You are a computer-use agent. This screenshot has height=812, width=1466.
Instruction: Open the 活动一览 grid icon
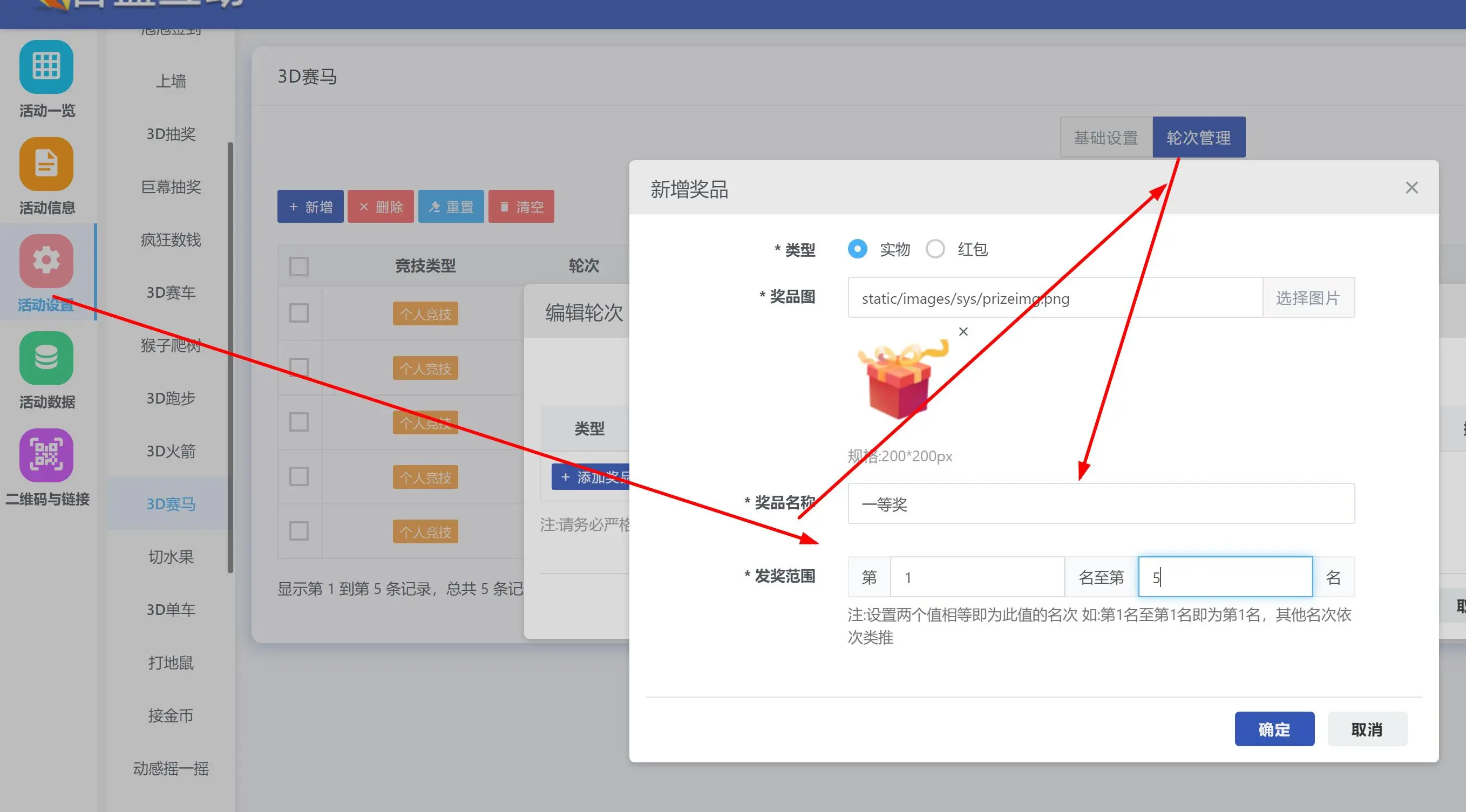(46, 66)
